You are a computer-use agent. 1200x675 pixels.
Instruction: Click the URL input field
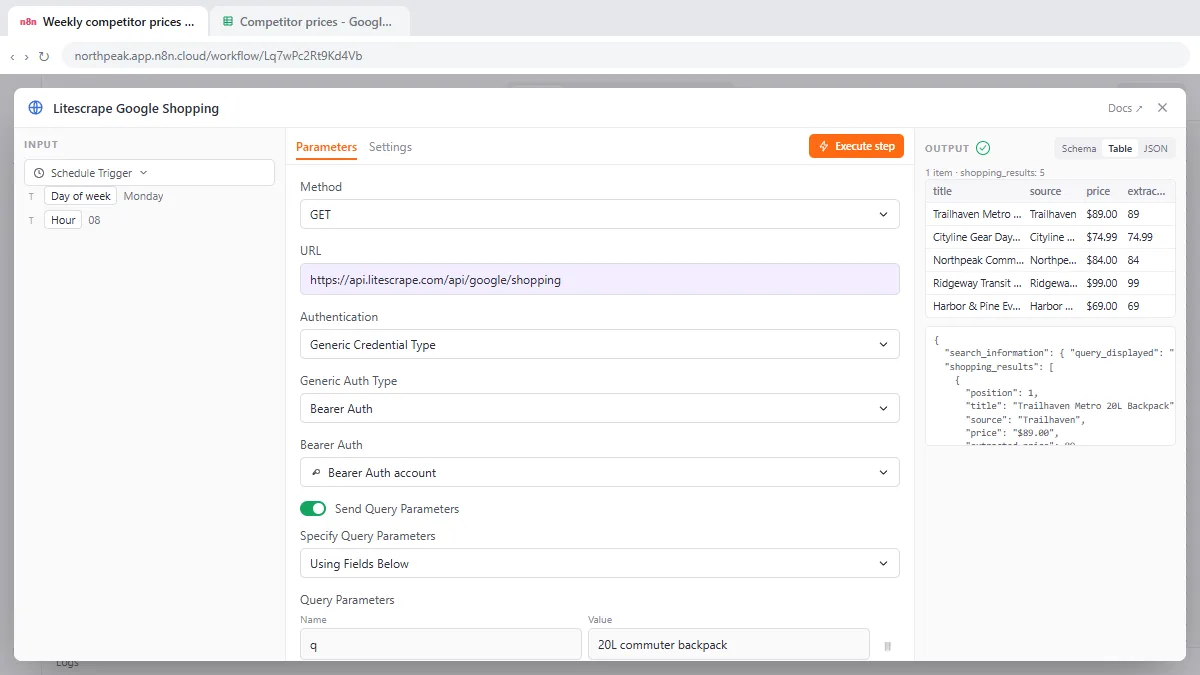point(600,280)
